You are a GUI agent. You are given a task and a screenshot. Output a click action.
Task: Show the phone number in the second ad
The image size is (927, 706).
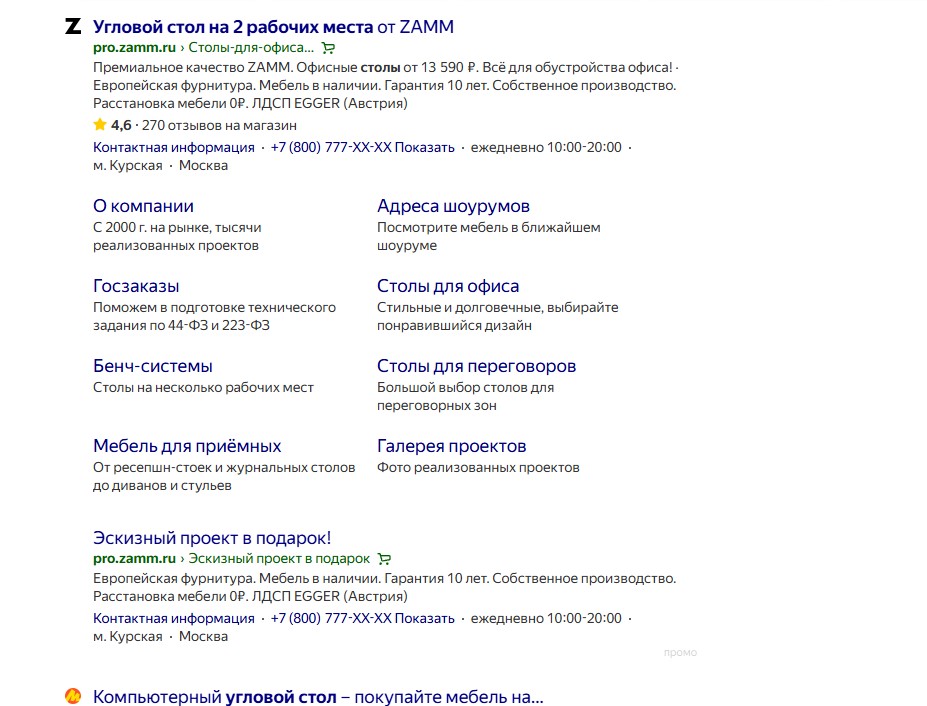[362, 618]
